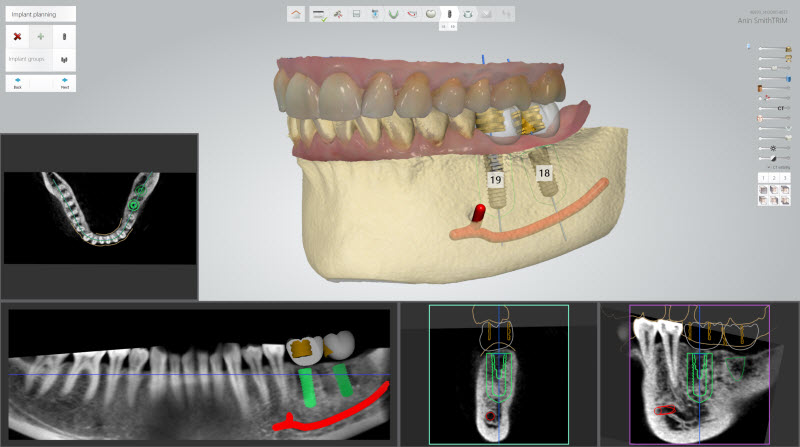Viewport: 800px width, 447px height.
Task: Click the order form step with checkmark
Action: tap(319, 14)
